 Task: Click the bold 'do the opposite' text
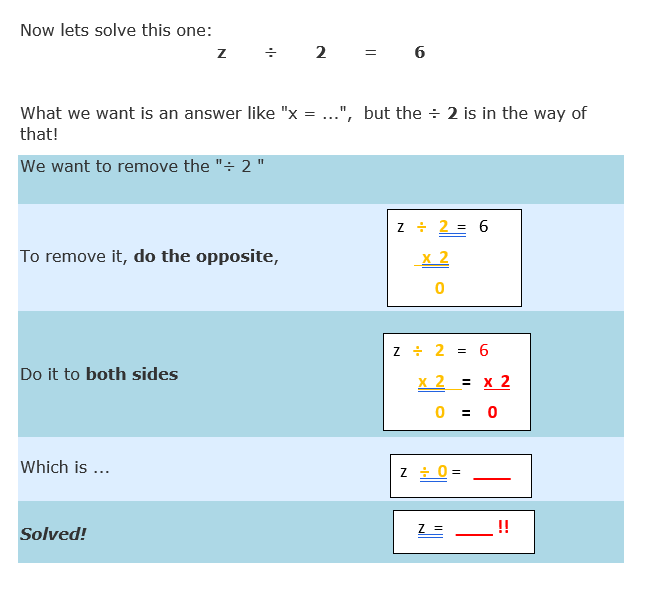[x=204, y=256]
